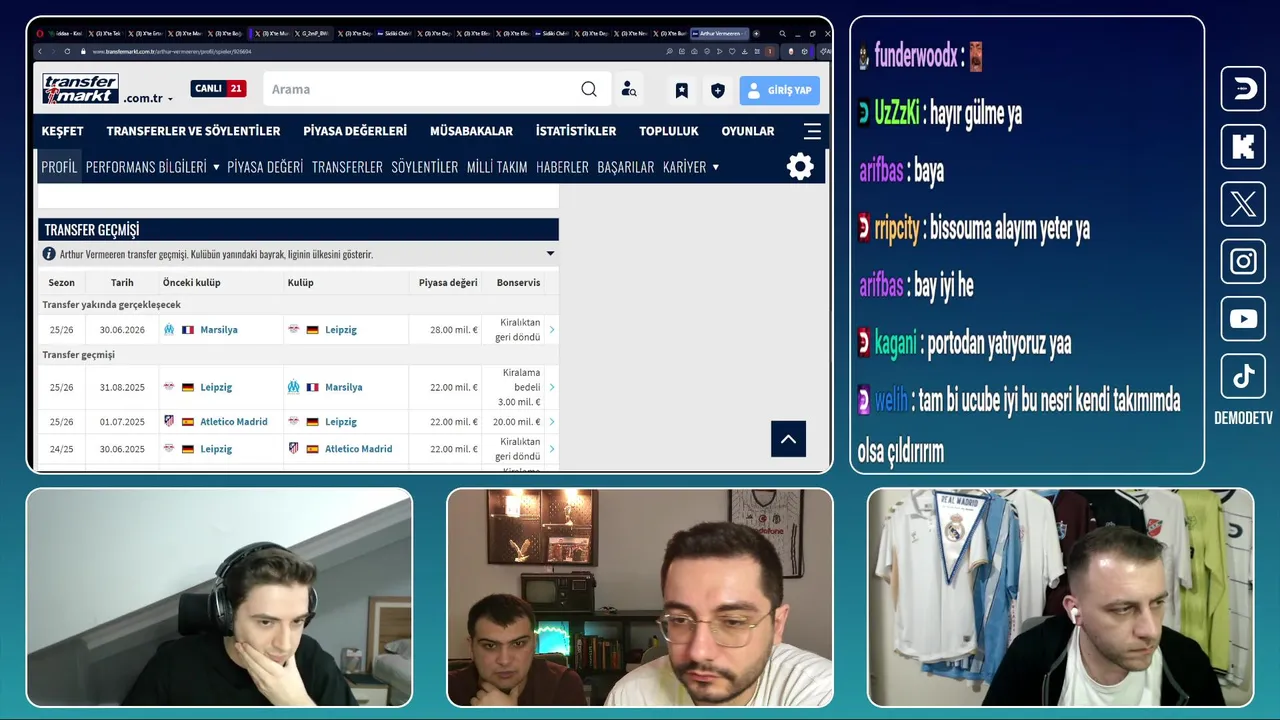The image size is (1280, 720).
Task: Open the İSTATİSTİKLER menu
Action: click(x=576, y=131)
